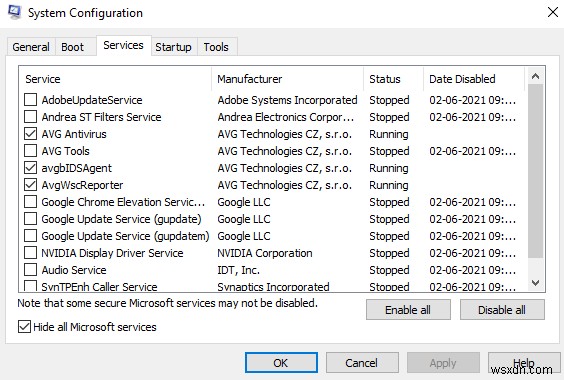Click the Adobe Systems Incorporated manufacturer cell
Viewport: 564px width, 380px height.
point(287,100)
